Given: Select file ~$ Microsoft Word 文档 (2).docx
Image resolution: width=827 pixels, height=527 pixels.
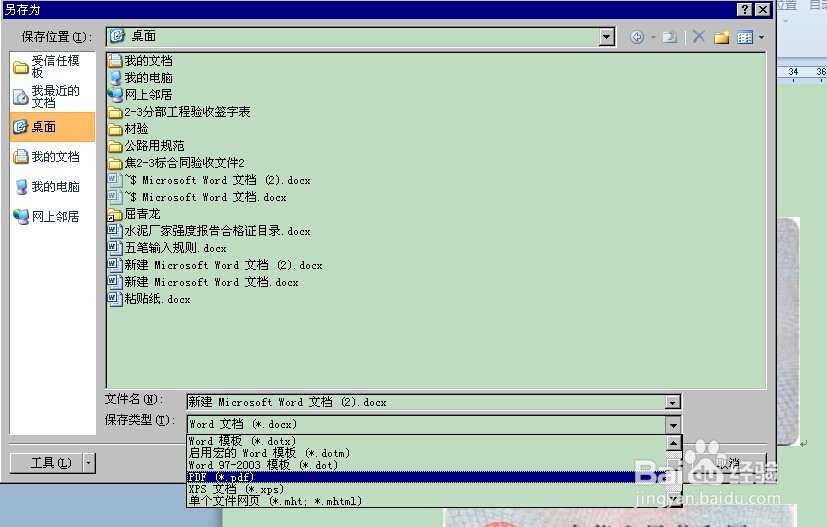Looking at the screenshot, I should coord(209,180).
